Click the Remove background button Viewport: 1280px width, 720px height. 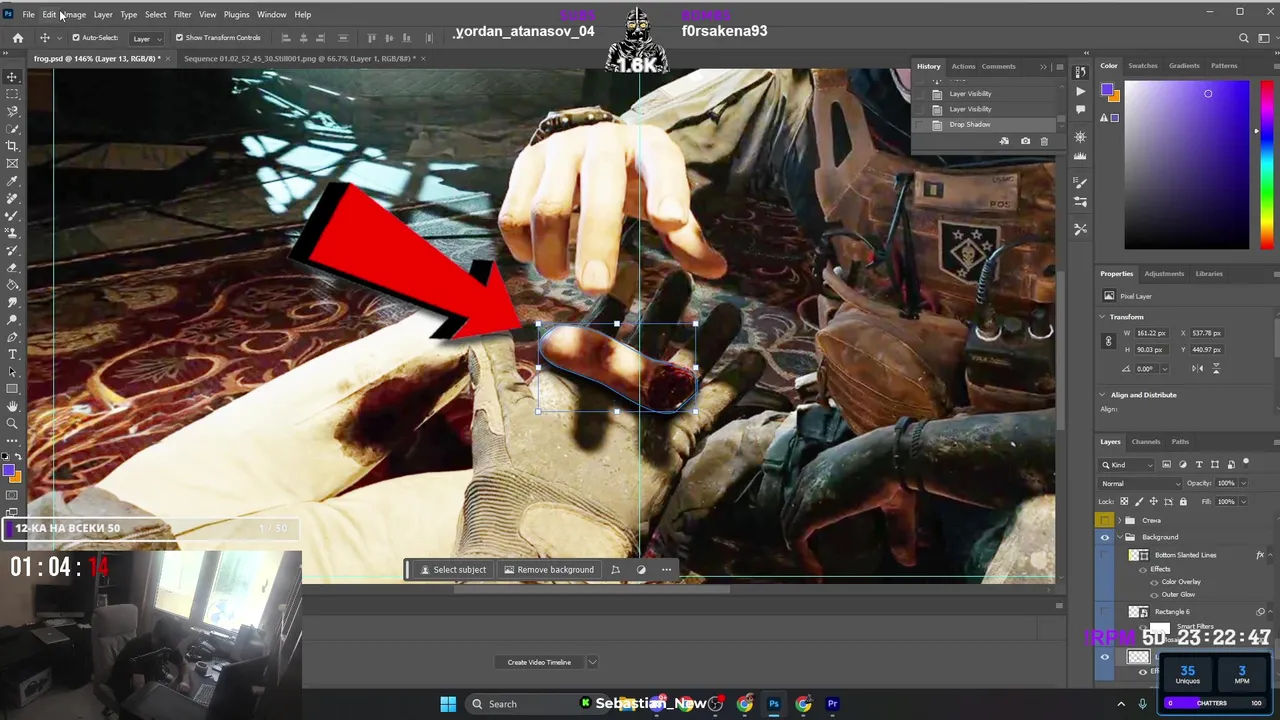[549, 570]
